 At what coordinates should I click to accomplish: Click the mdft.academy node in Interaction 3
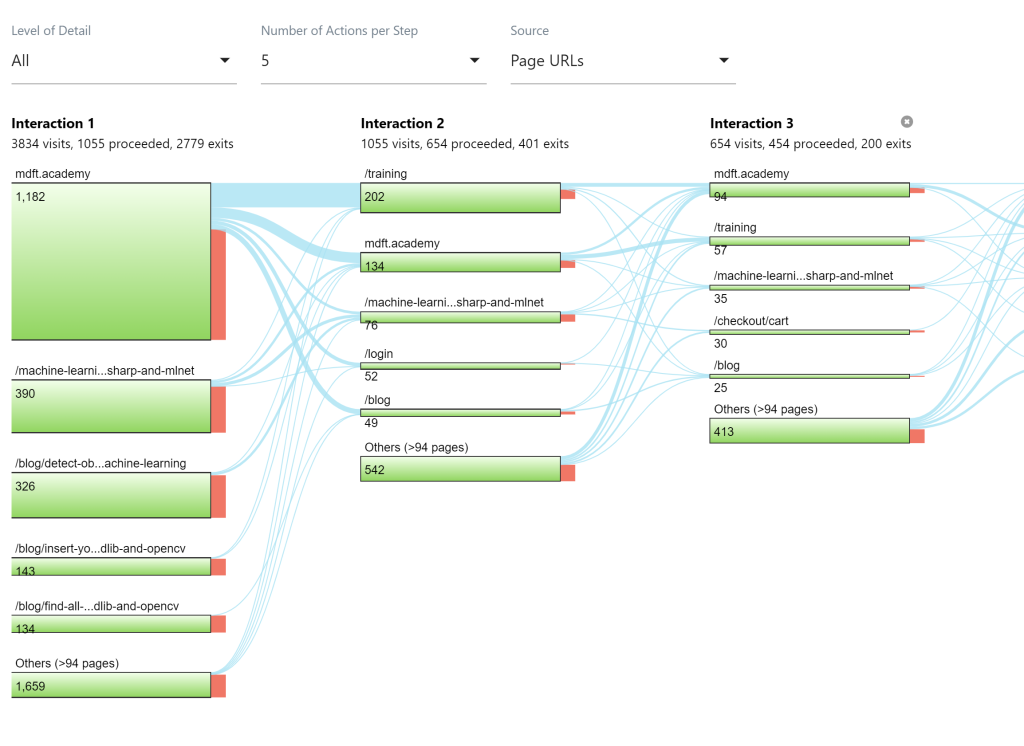(810, 189)
